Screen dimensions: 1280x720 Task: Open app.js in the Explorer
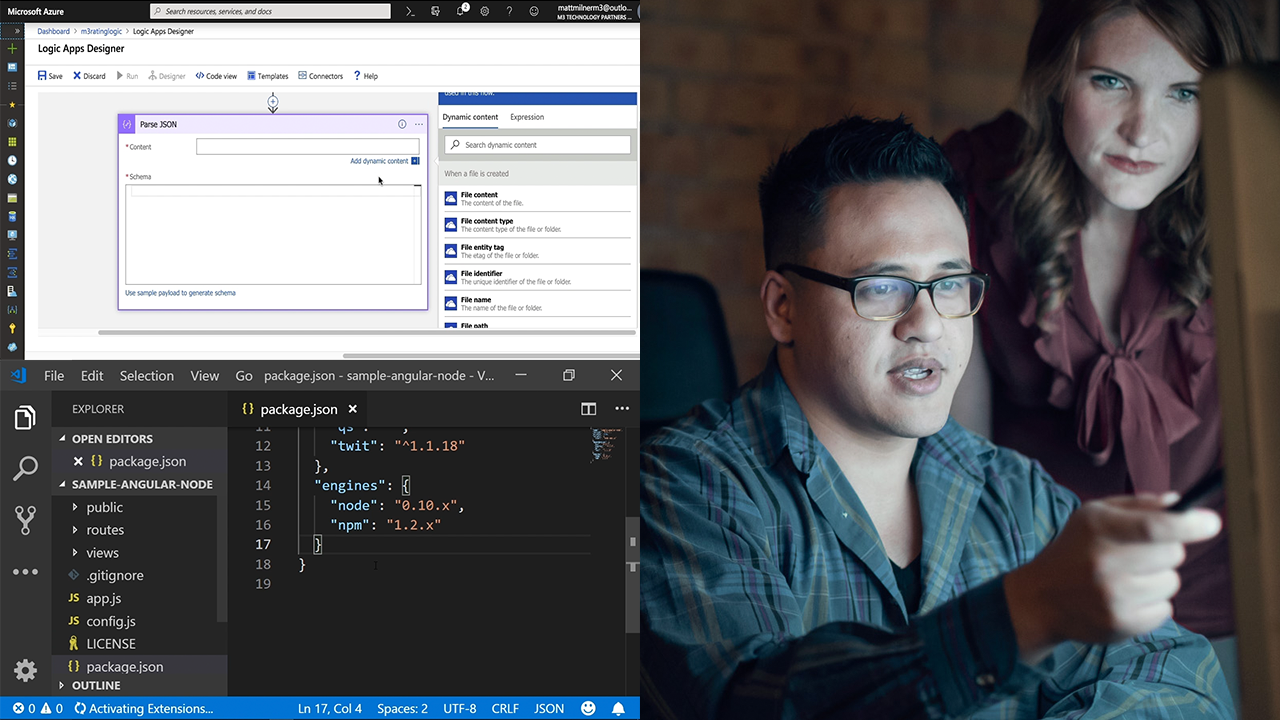click(x=103, y=598)
